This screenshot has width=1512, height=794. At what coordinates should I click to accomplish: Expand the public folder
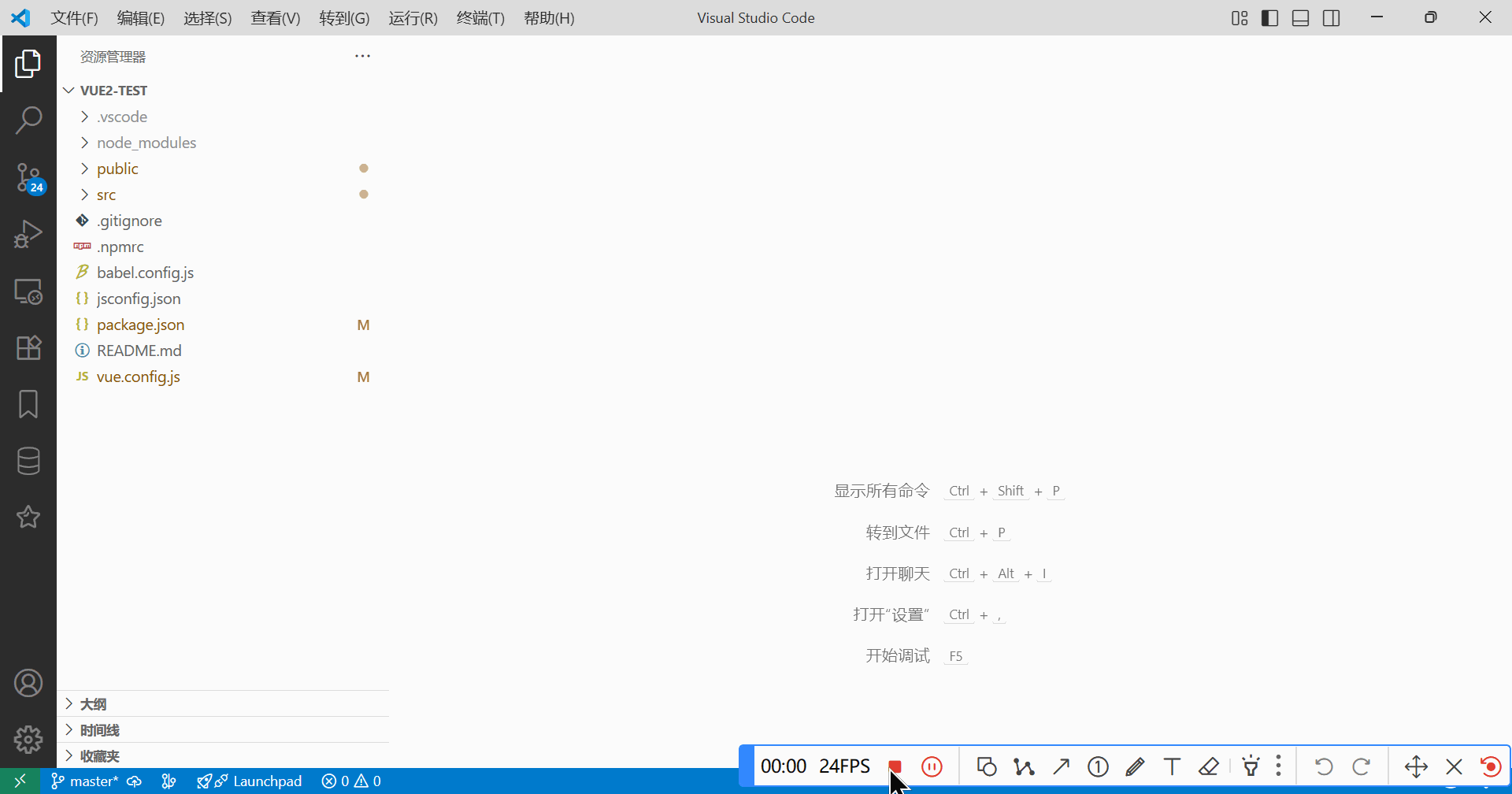tap(223, 169)
